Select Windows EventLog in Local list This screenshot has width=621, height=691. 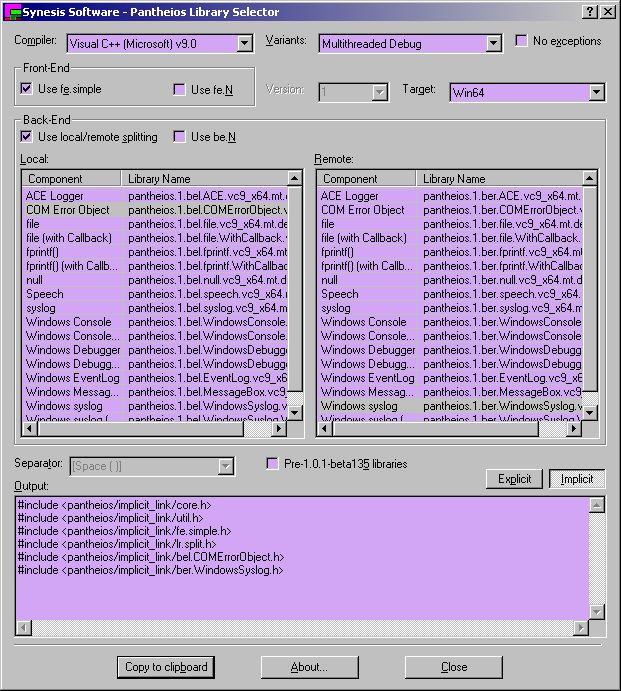[155, 378]
